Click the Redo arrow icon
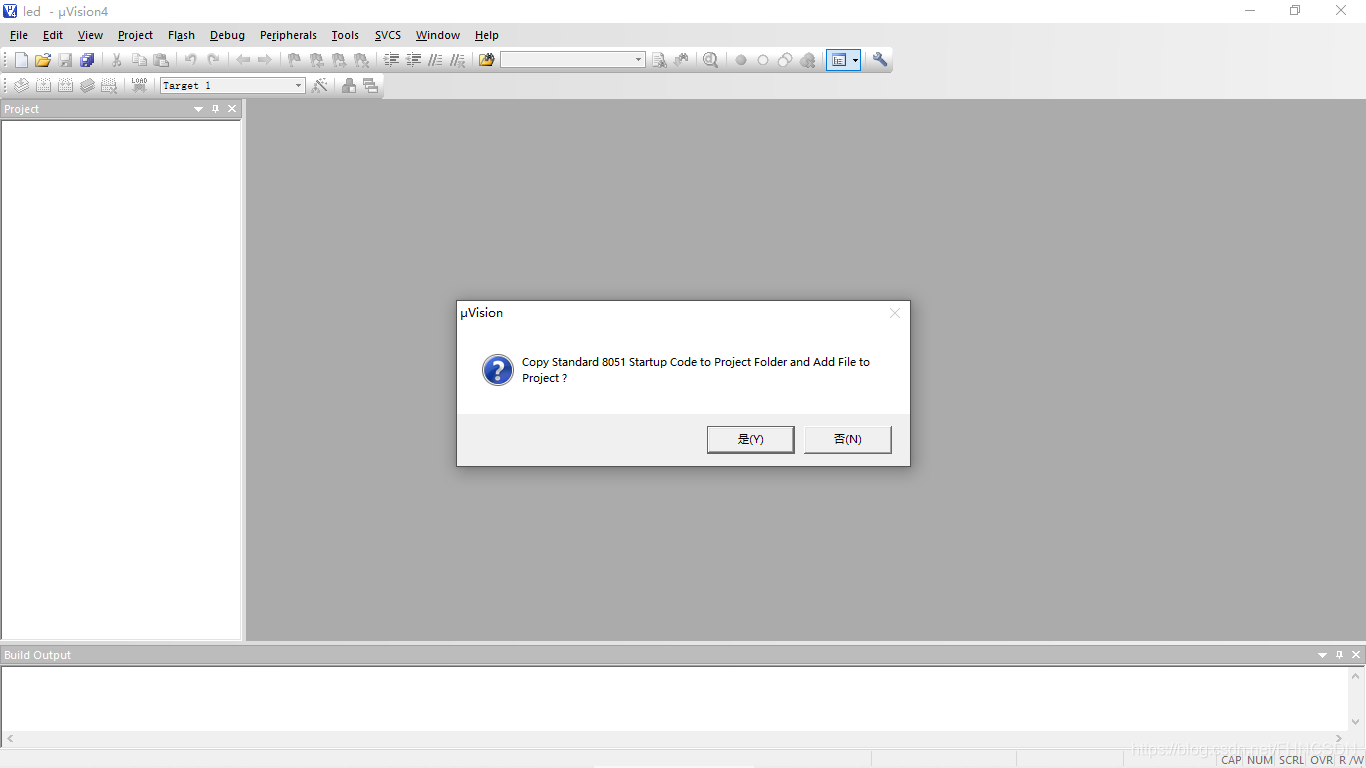This screenshot has height=768, width=1366. tap(213, 60)
